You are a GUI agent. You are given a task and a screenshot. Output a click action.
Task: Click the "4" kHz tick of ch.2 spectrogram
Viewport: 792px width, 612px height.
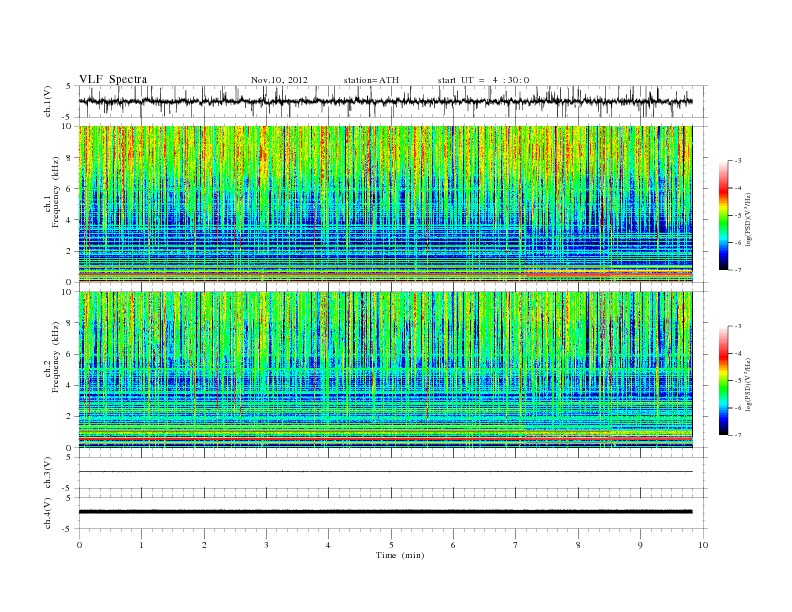click(70, 386)
